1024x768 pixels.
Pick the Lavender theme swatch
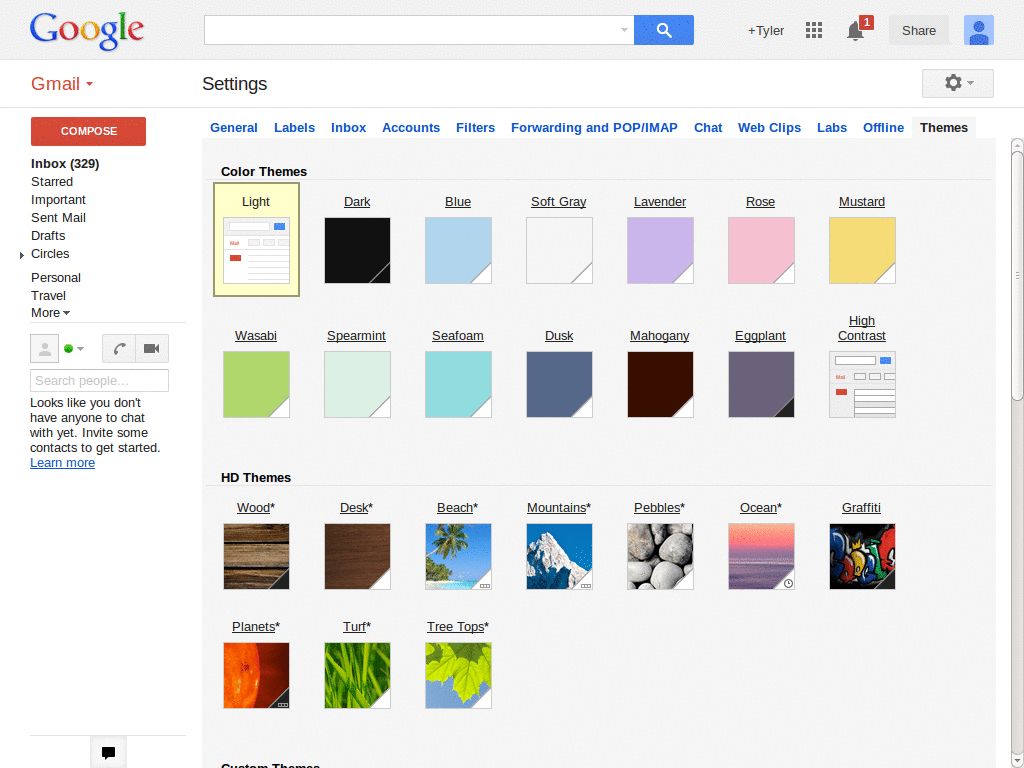tap(660, 251)
